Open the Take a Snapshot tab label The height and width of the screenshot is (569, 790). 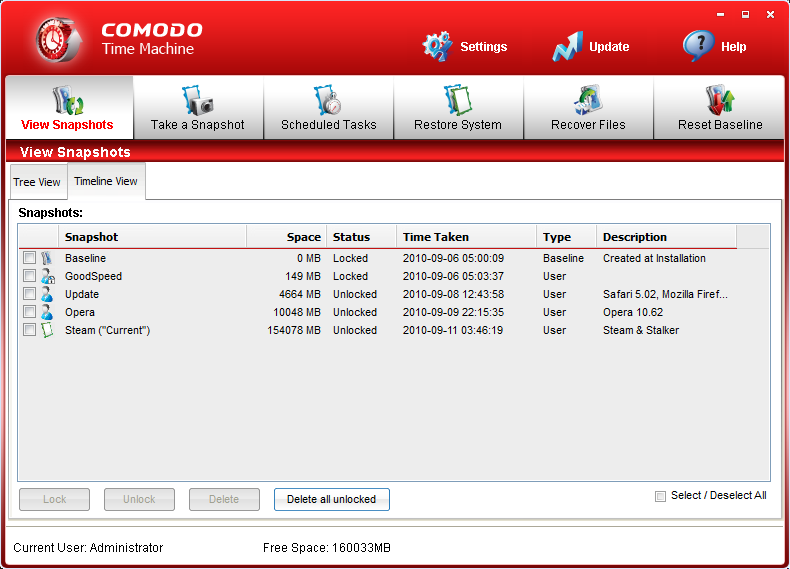198,124
